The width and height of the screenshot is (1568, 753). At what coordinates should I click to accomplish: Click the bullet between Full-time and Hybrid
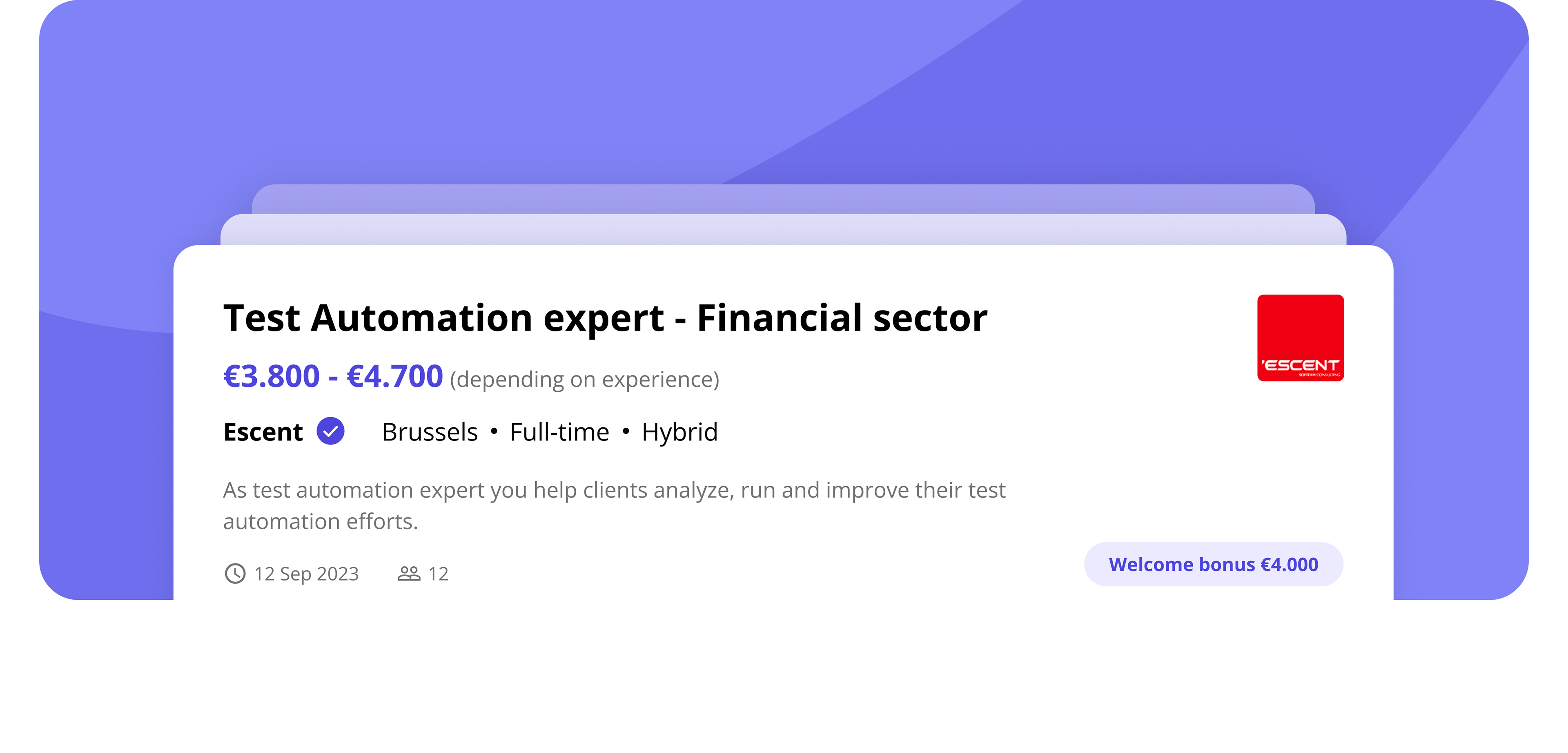[626, 431]
